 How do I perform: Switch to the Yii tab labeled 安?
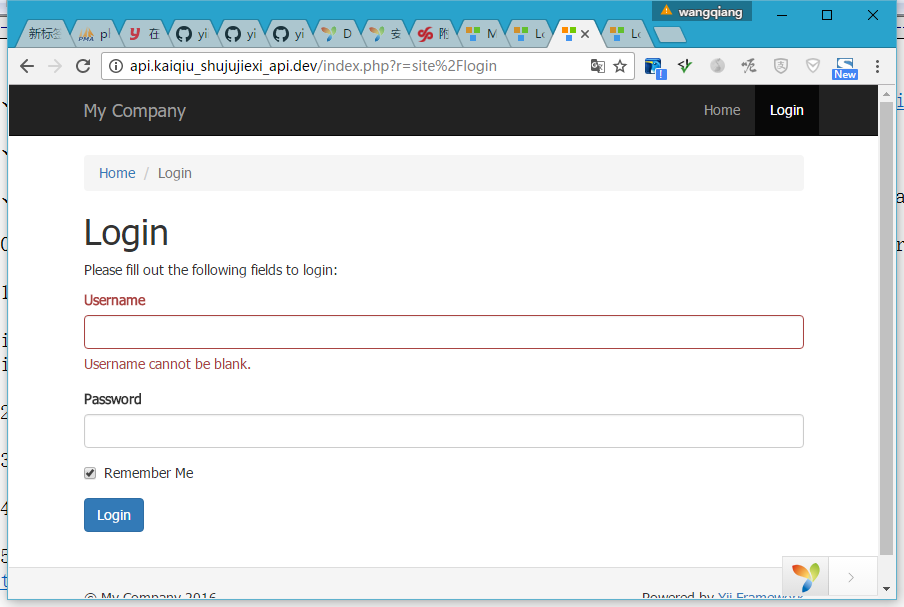tap(386, 34)
